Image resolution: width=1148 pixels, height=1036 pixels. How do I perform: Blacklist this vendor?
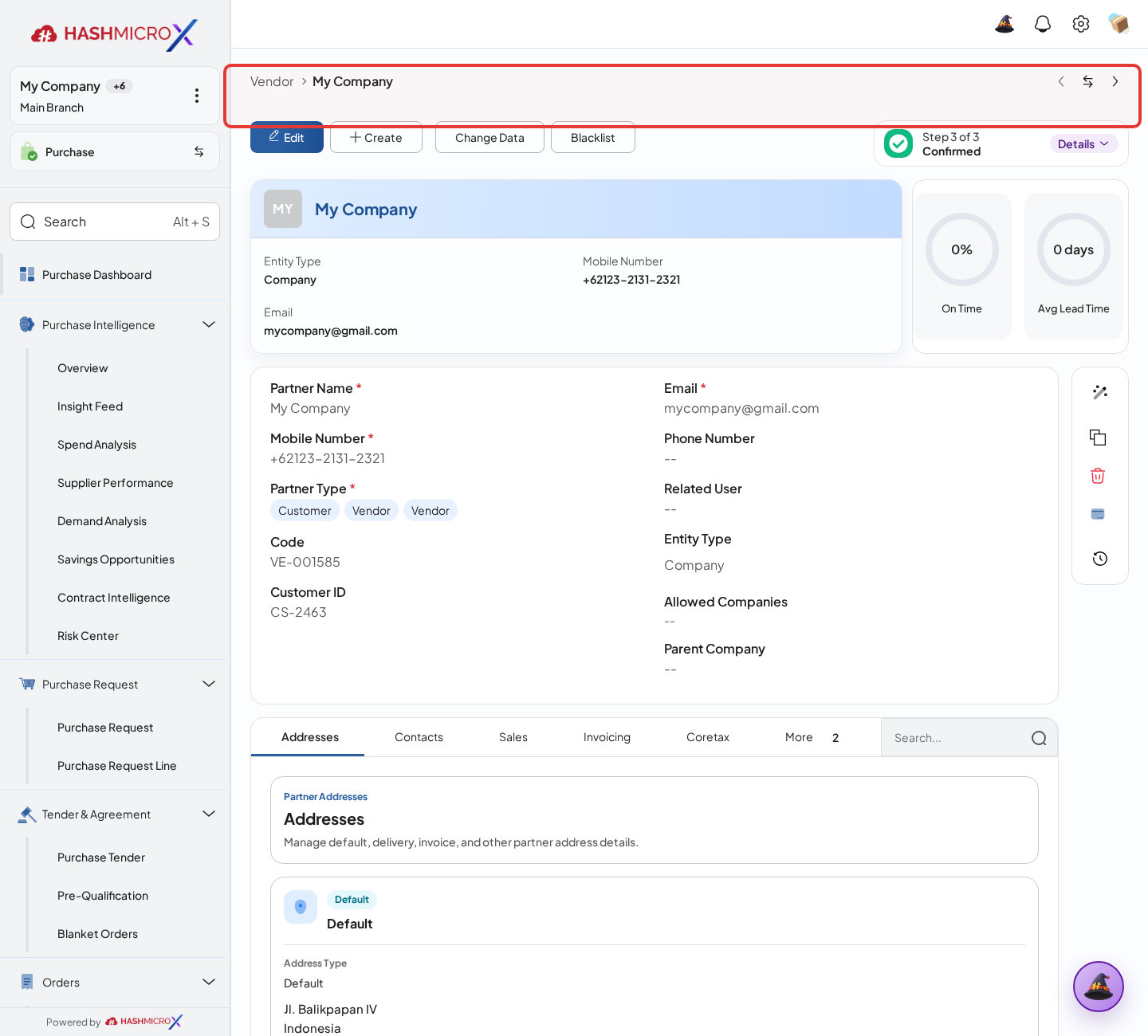coord(593,137)
